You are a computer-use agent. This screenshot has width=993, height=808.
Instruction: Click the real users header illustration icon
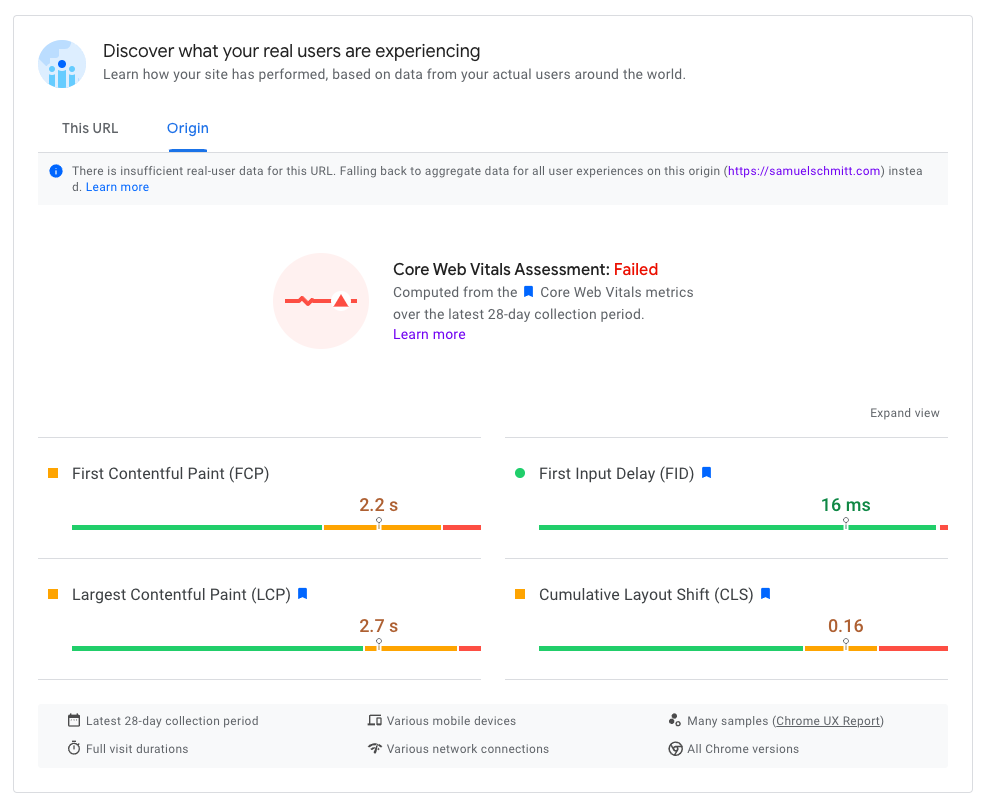(x=62, y=64)
